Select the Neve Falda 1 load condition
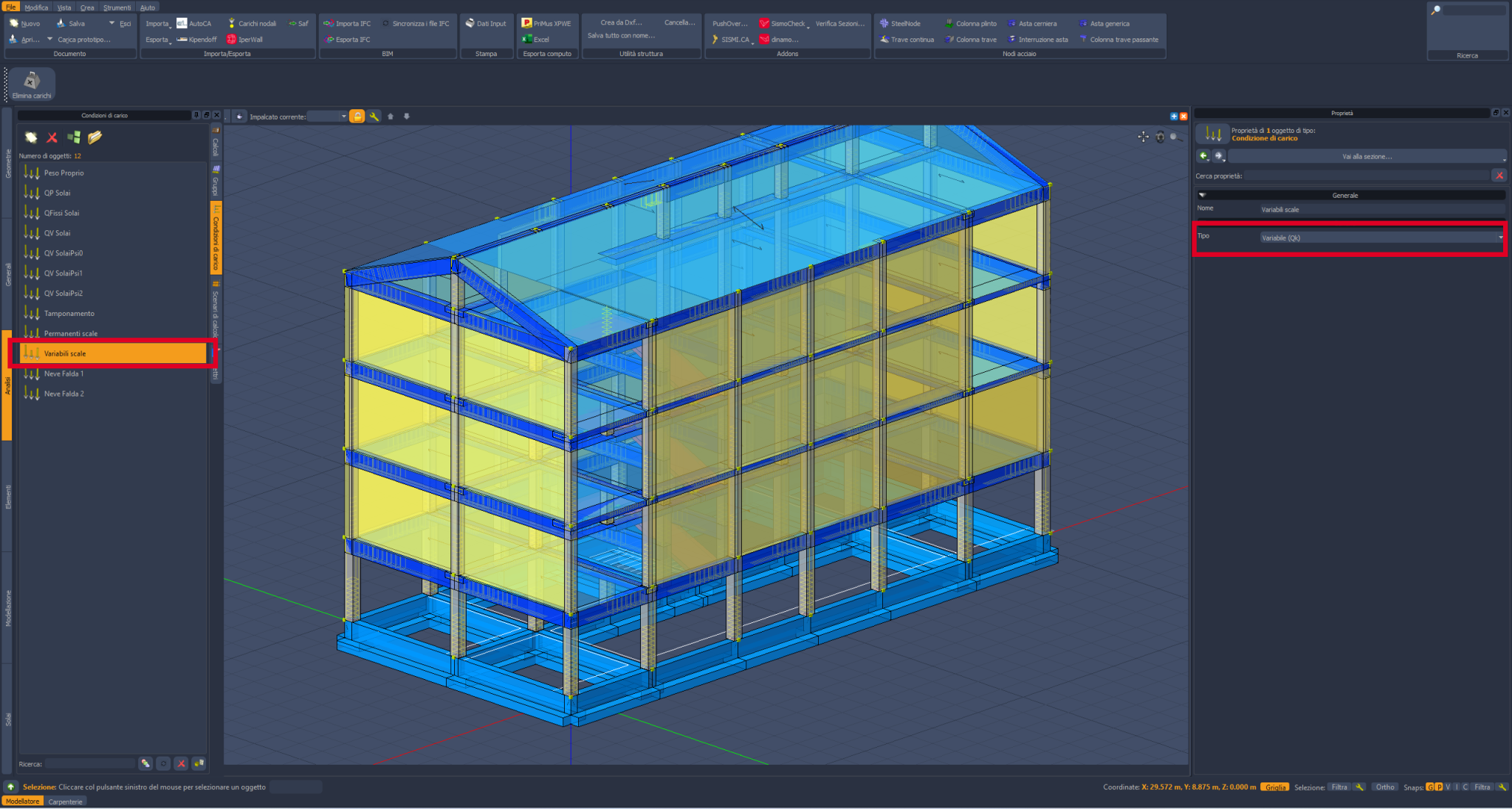Screen dimensions: 1512x809 pos(113,373)
